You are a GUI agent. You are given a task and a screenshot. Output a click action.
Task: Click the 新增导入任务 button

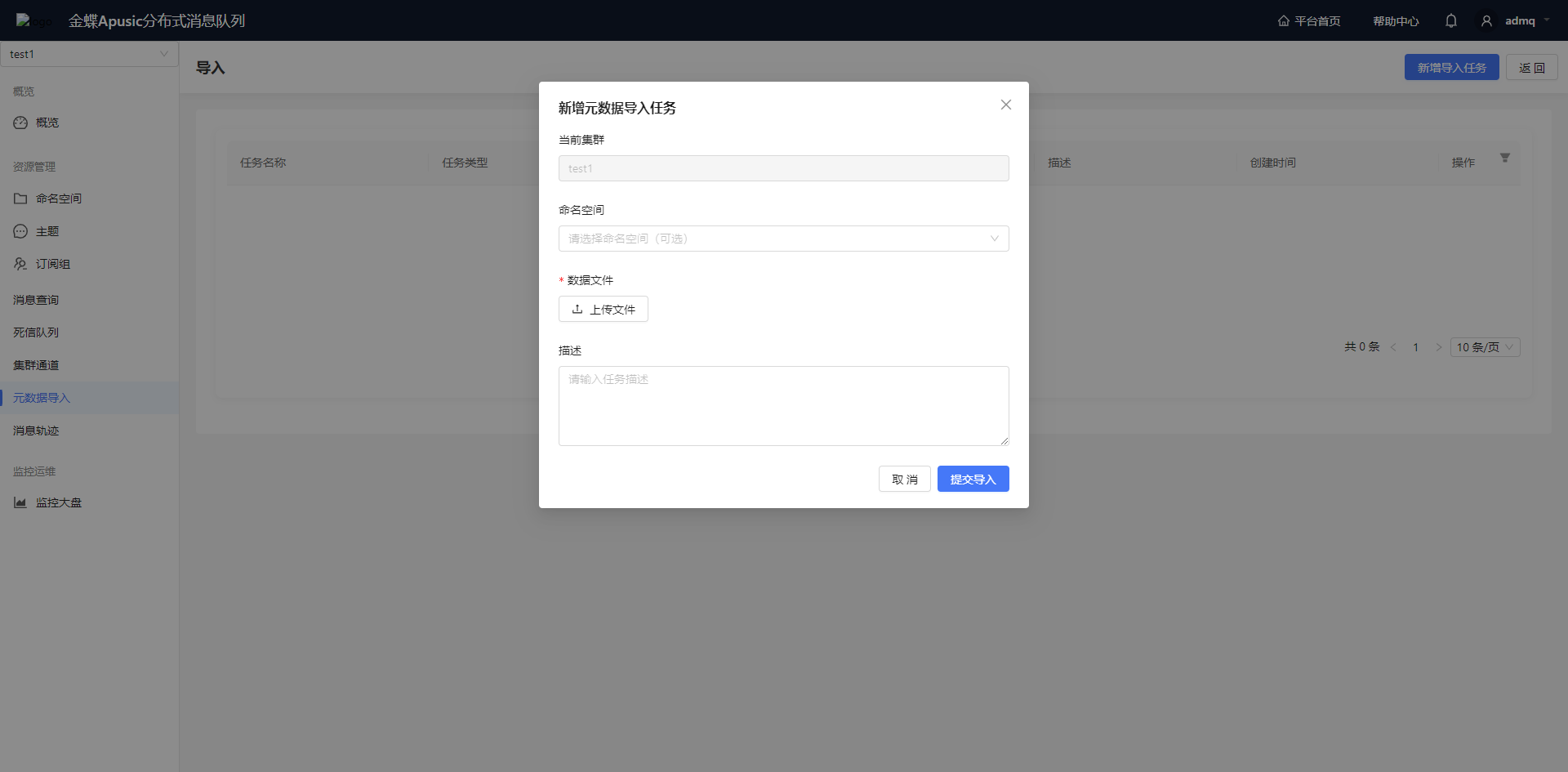(x=1451, y=68)
